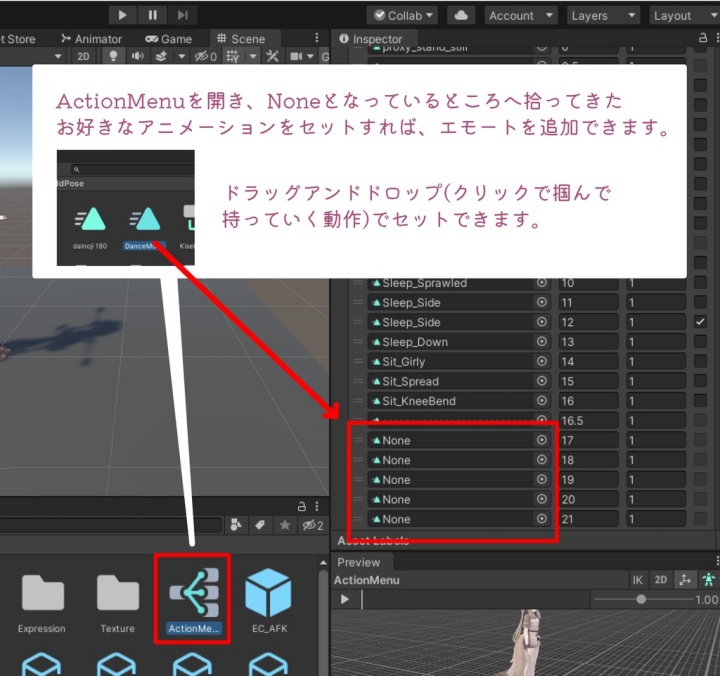Toggle hidden packages count icon in Project
Viewport: 720px width, 676px height.
coord(313,525)
